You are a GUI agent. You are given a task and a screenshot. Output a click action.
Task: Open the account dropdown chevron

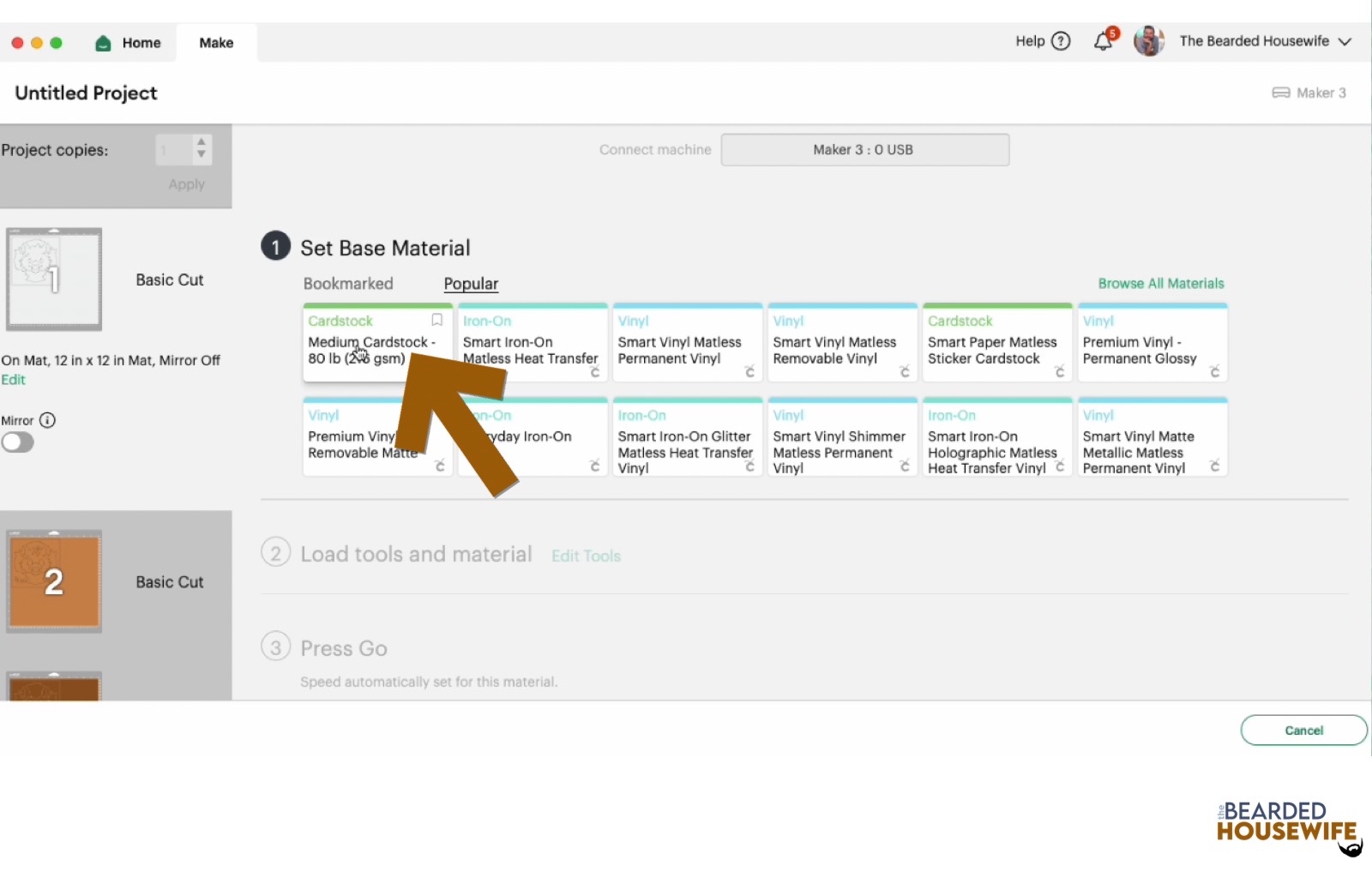click(1345, 41)
